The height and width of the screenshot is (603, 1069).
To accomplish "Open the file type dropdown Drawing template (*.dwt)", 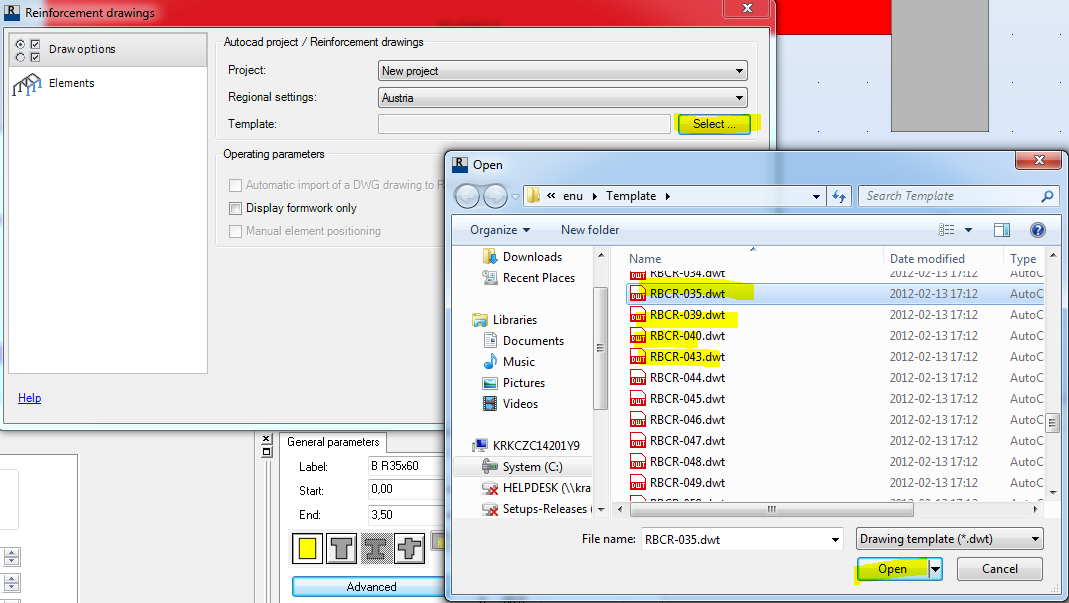I will click(948, 538).
